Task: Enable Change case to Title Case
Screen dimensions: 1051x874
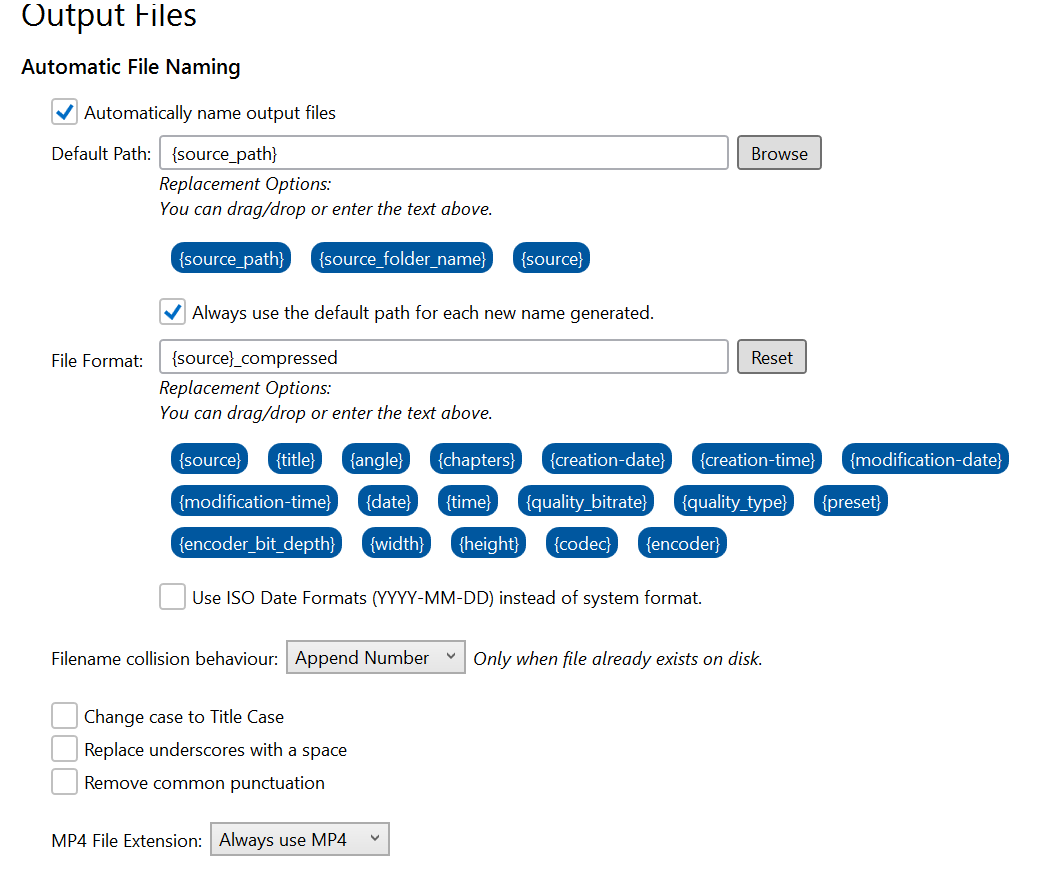Action: click(x=64, y=716)
